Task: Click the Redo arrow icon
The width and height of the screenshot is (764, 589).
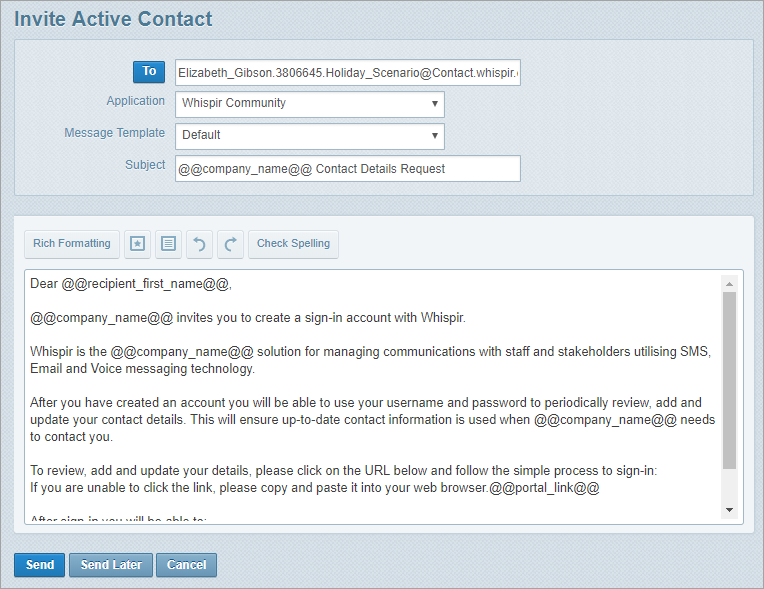Action: pos(230,244)
